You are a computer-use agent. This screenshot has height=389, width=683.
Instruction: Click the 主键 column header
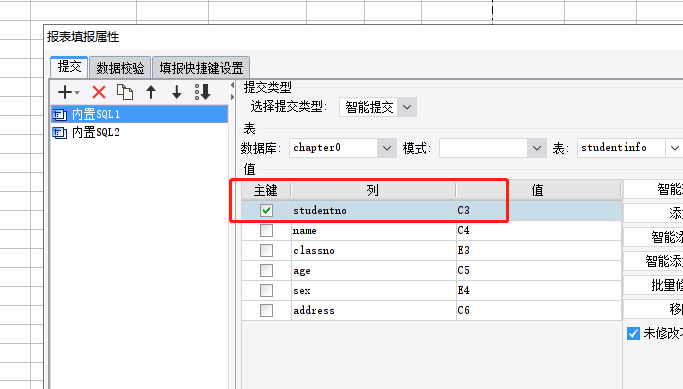(x=266, y=190)
